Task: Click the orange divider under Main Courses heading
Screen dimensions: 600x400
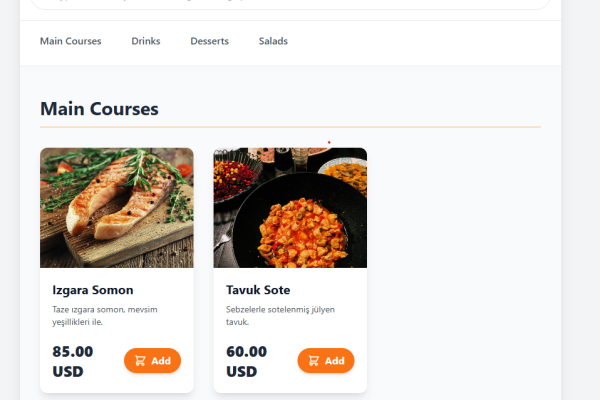Action: click(x=290, y=128)
